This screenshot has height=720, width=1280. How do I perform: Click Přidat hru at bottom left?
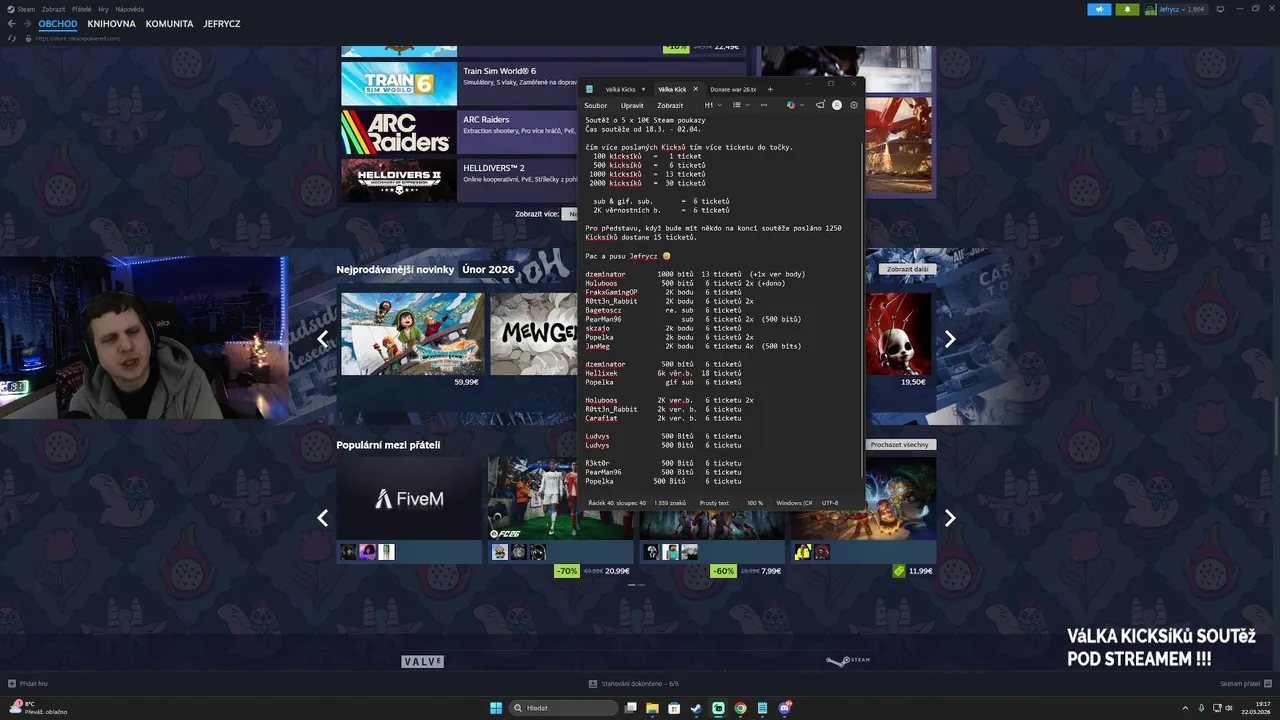click(x=28, y=683)
